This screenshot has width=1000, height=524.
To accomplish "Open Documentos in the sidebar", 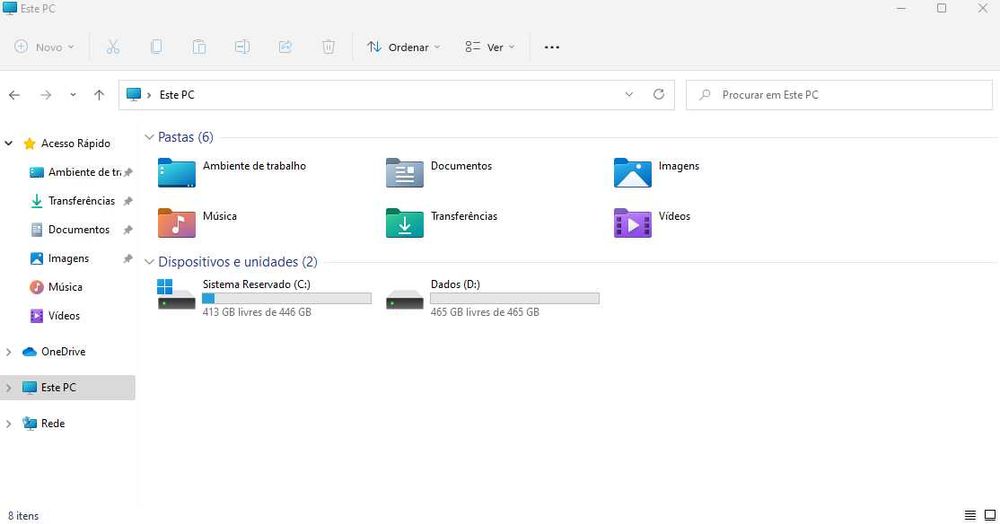I will point(70,229).
